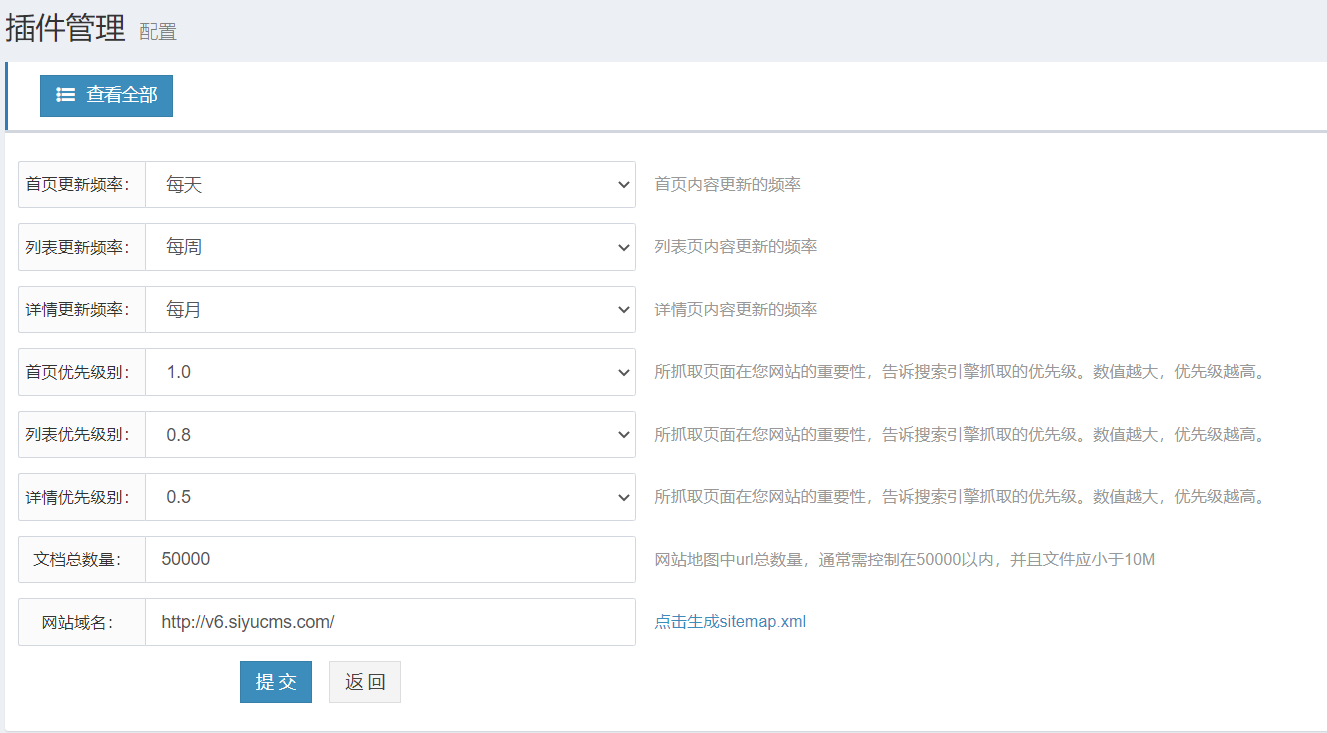Click the 文档总数量 field label
Screen dimensions: 1327x733
[77, 559]
